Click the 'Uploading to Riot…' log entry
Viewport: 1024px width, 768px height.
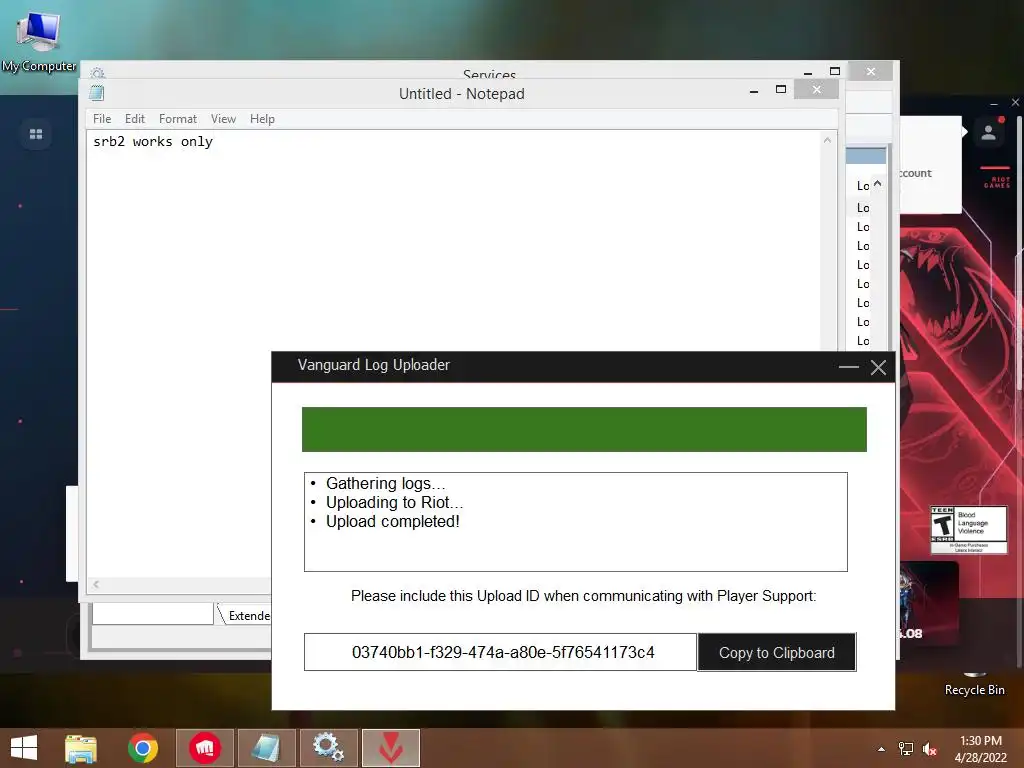(x=394, y=502)
